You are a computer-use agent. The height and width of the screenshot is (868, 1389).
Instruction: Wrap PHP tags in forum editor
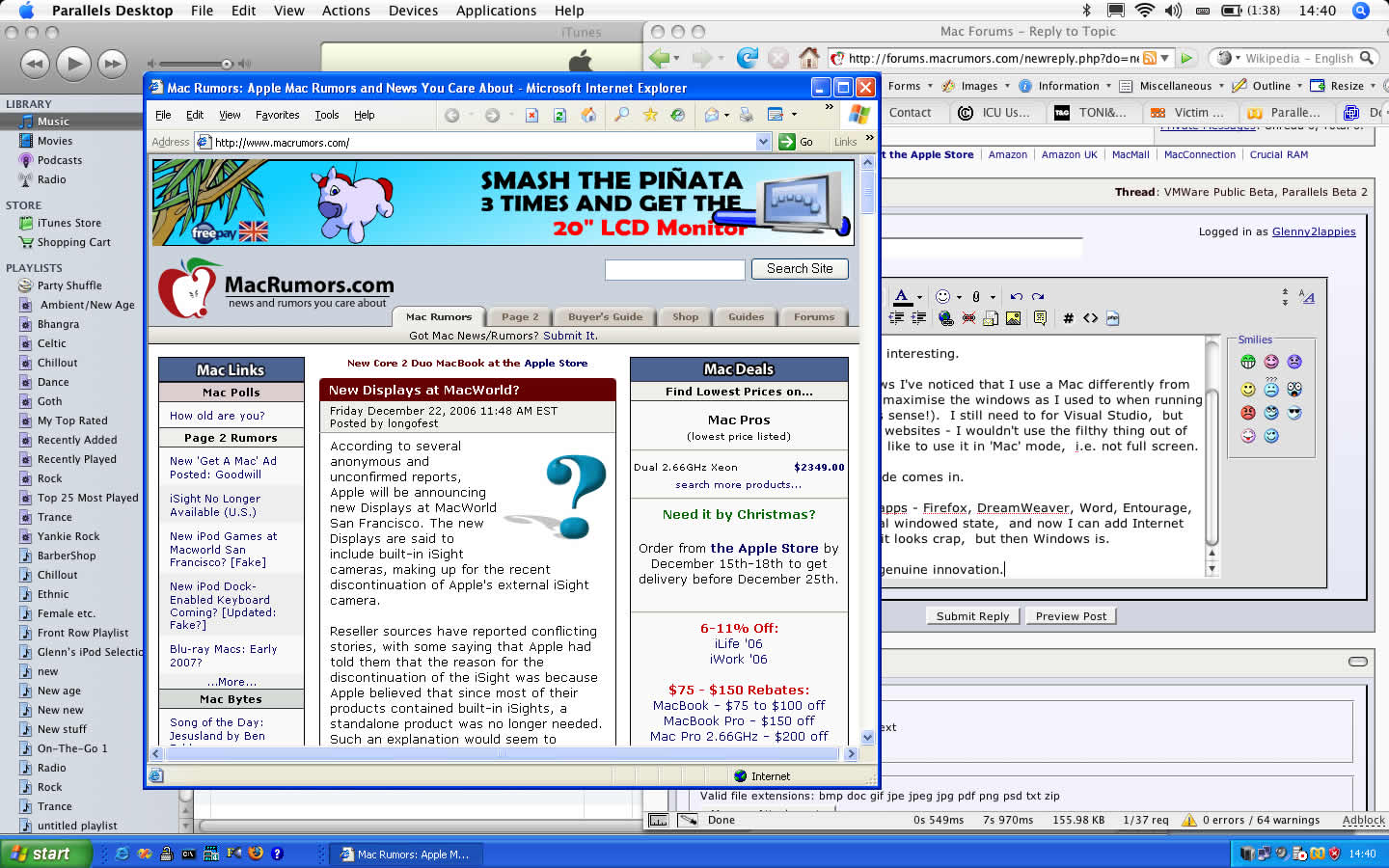(x=1112, y=318)
